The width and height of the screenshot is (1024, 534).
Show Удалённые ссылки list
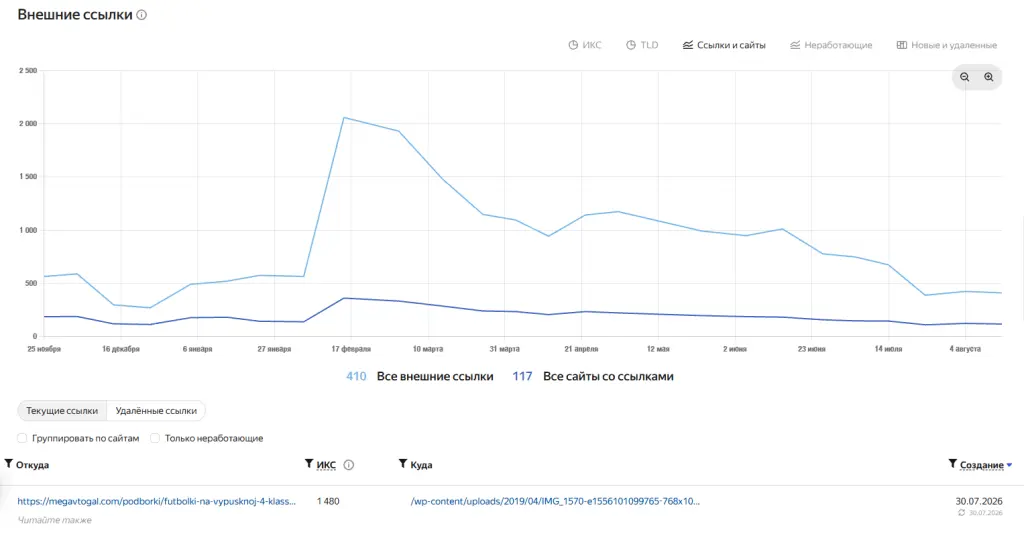[156, 411]
